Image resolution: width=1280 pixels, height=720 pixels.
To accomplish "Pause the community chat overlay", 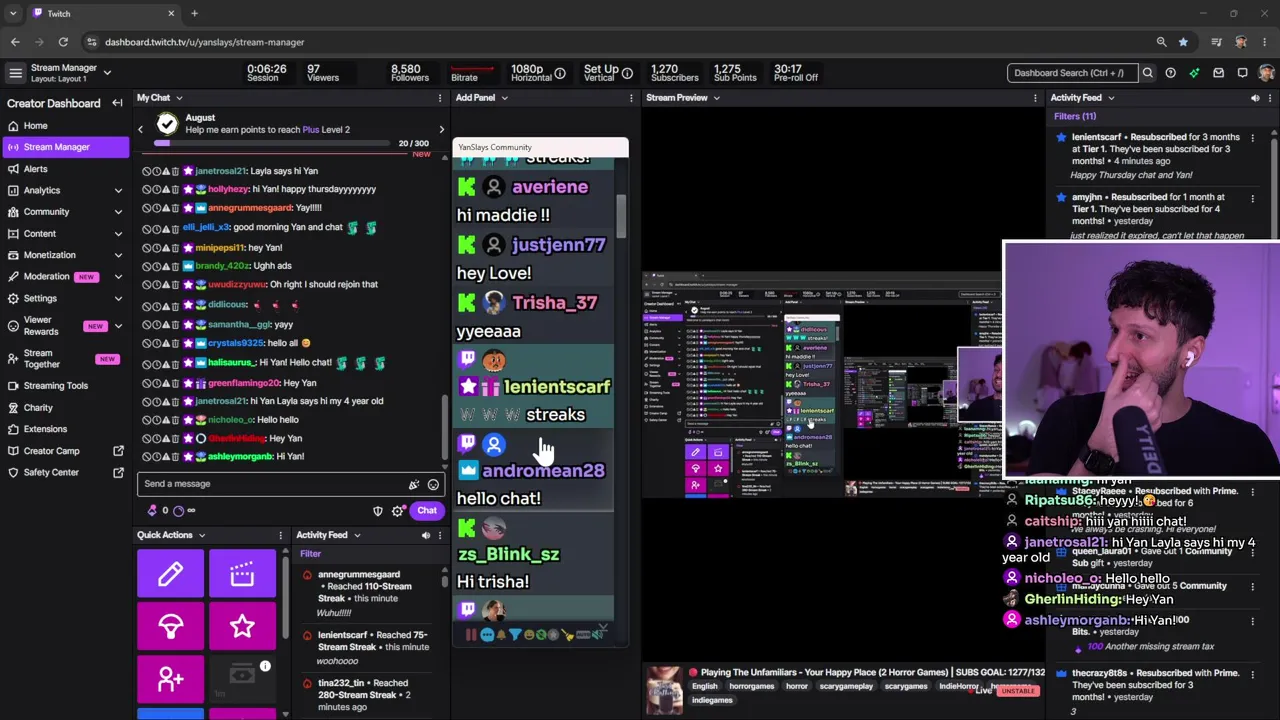I will 470,634.
